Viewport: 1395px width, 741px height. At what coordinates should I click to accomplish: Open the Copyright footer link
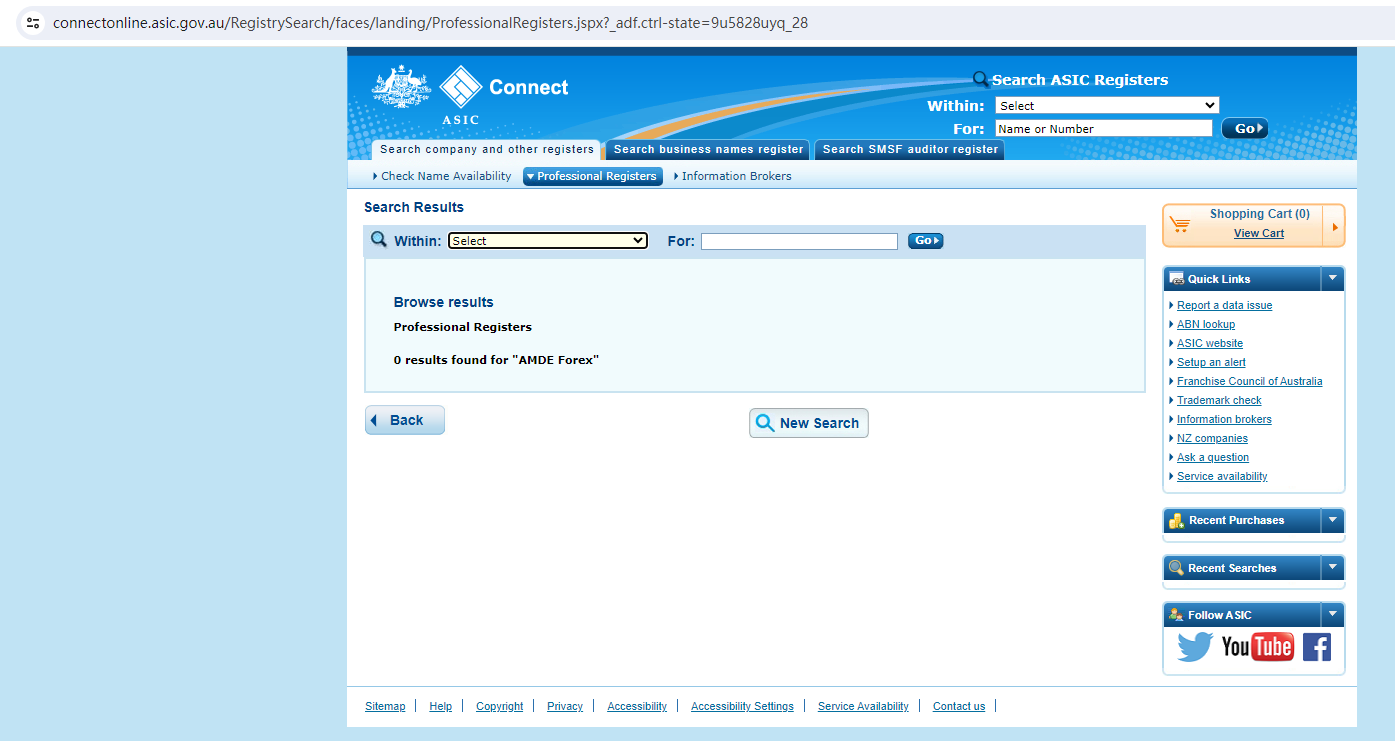click(x=499, y=706)
